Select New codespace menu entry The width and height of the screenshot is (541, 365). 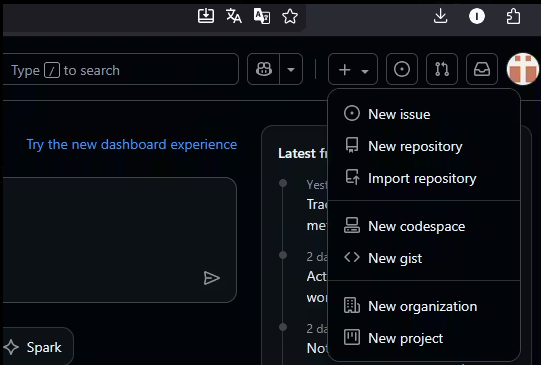tap(424, 226)
